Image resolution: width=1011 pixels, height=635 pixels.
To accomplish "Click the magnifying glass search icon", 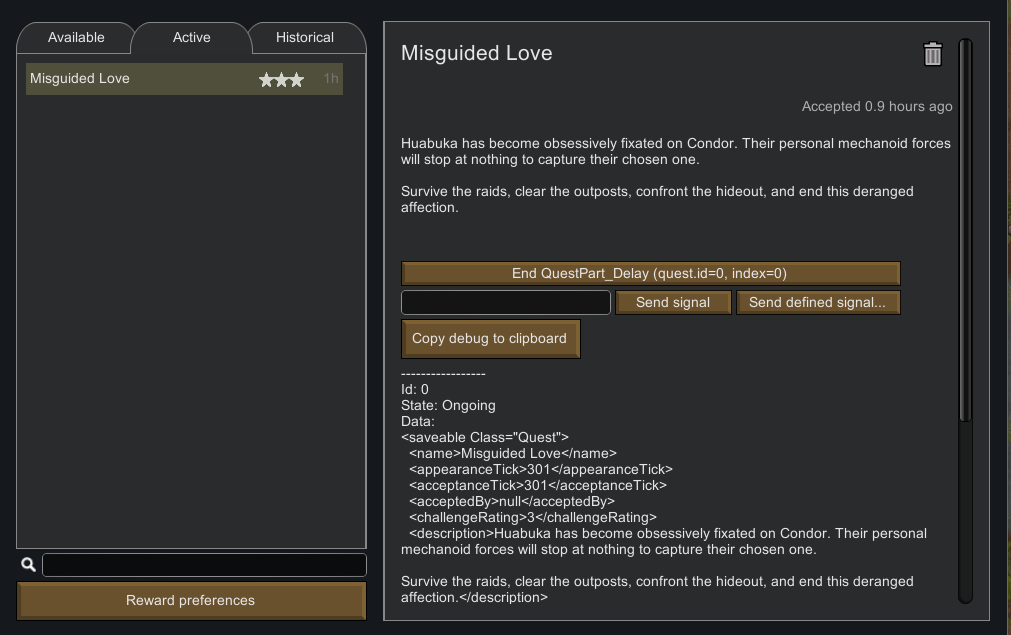I will [28, 565].
